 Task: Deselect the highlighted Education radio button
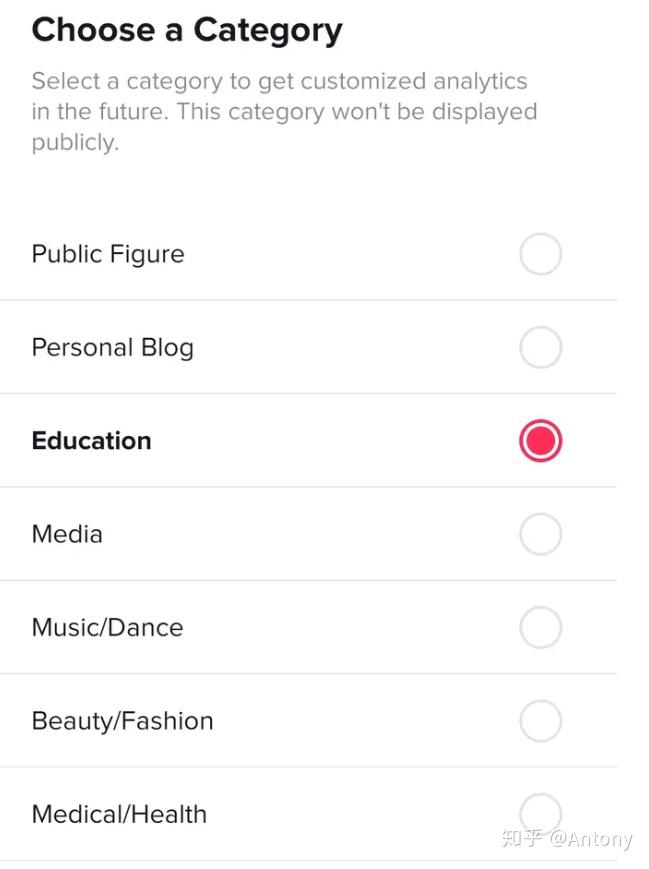[540, 441]
